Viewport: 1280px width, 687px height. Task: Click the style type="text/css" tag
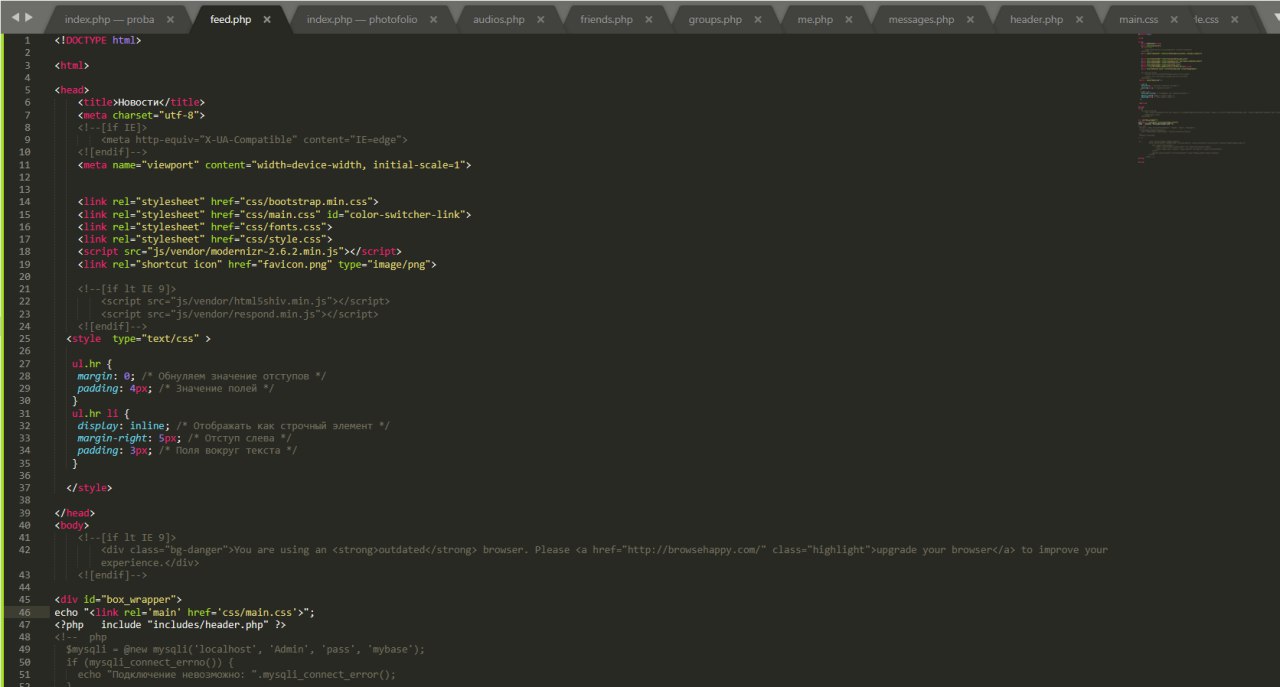138,340
